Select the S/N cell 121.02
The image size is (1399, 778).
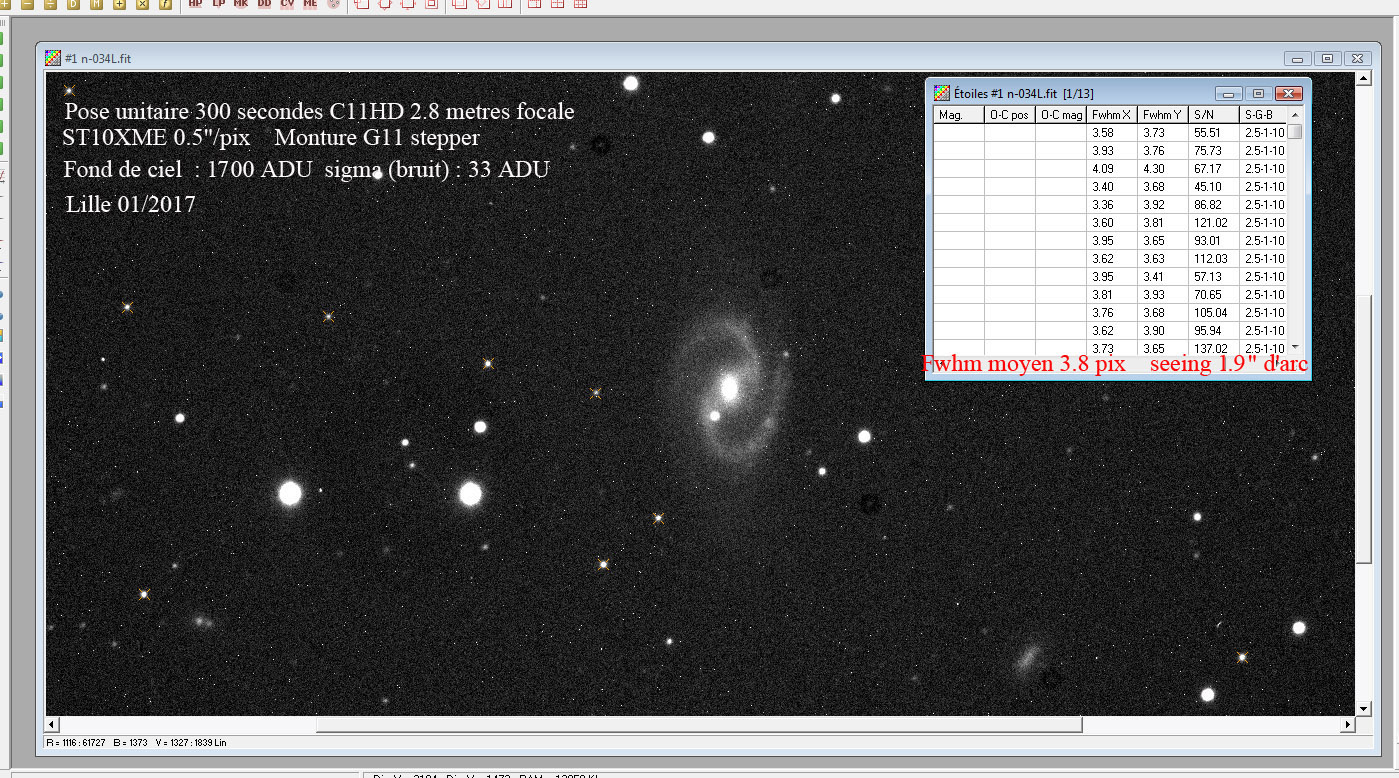[x=1215, y=223]
